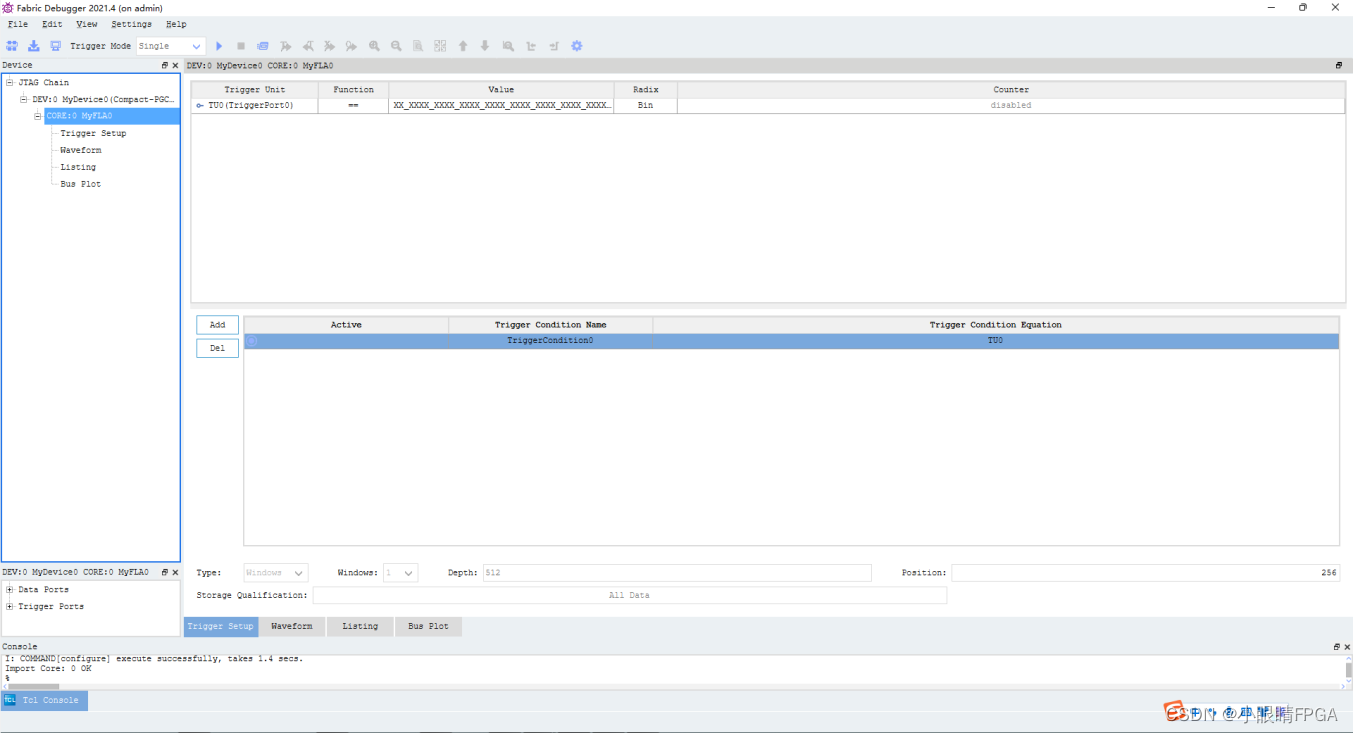
Task: Click the TriggerCondition0 name cell
Action: coord(550,341)
